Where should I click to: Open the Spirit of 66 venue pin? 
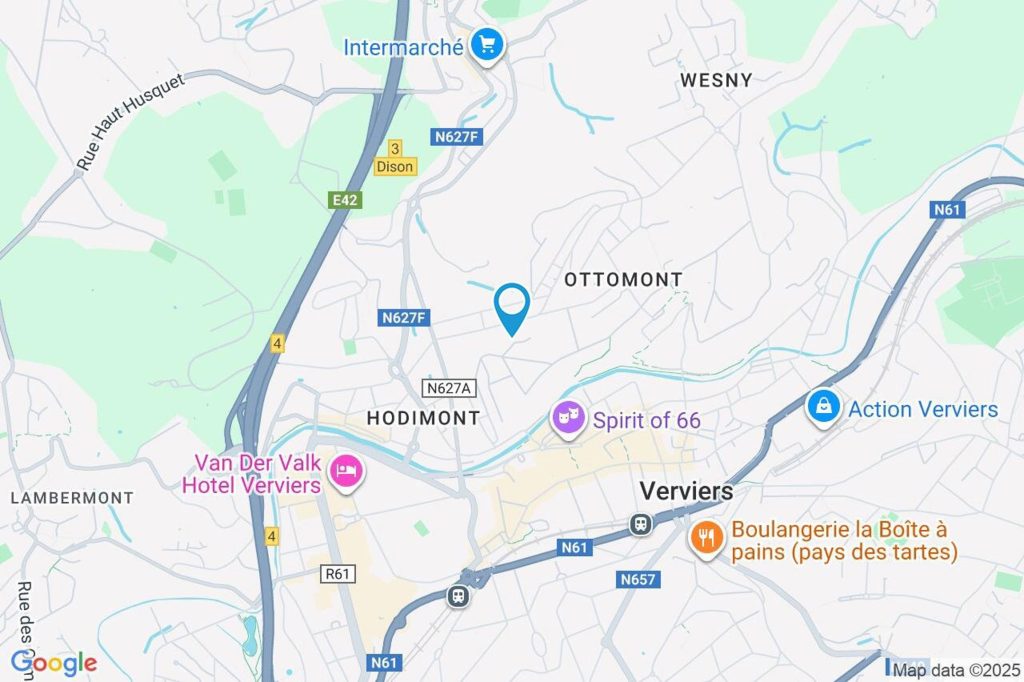coord(568,419)
